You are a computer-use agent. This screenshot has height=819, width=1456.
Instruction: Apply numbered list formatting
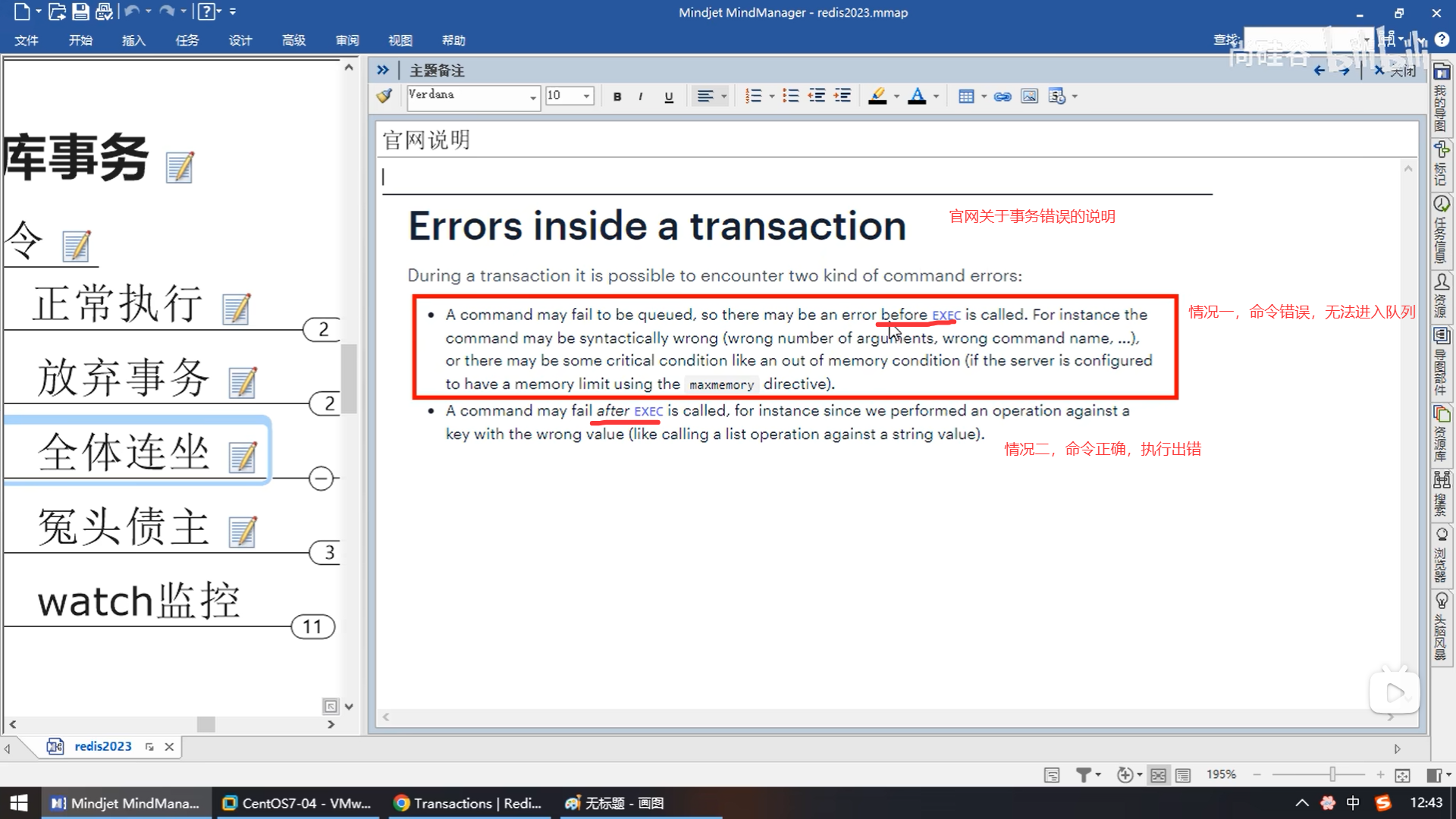click(753, 96)
